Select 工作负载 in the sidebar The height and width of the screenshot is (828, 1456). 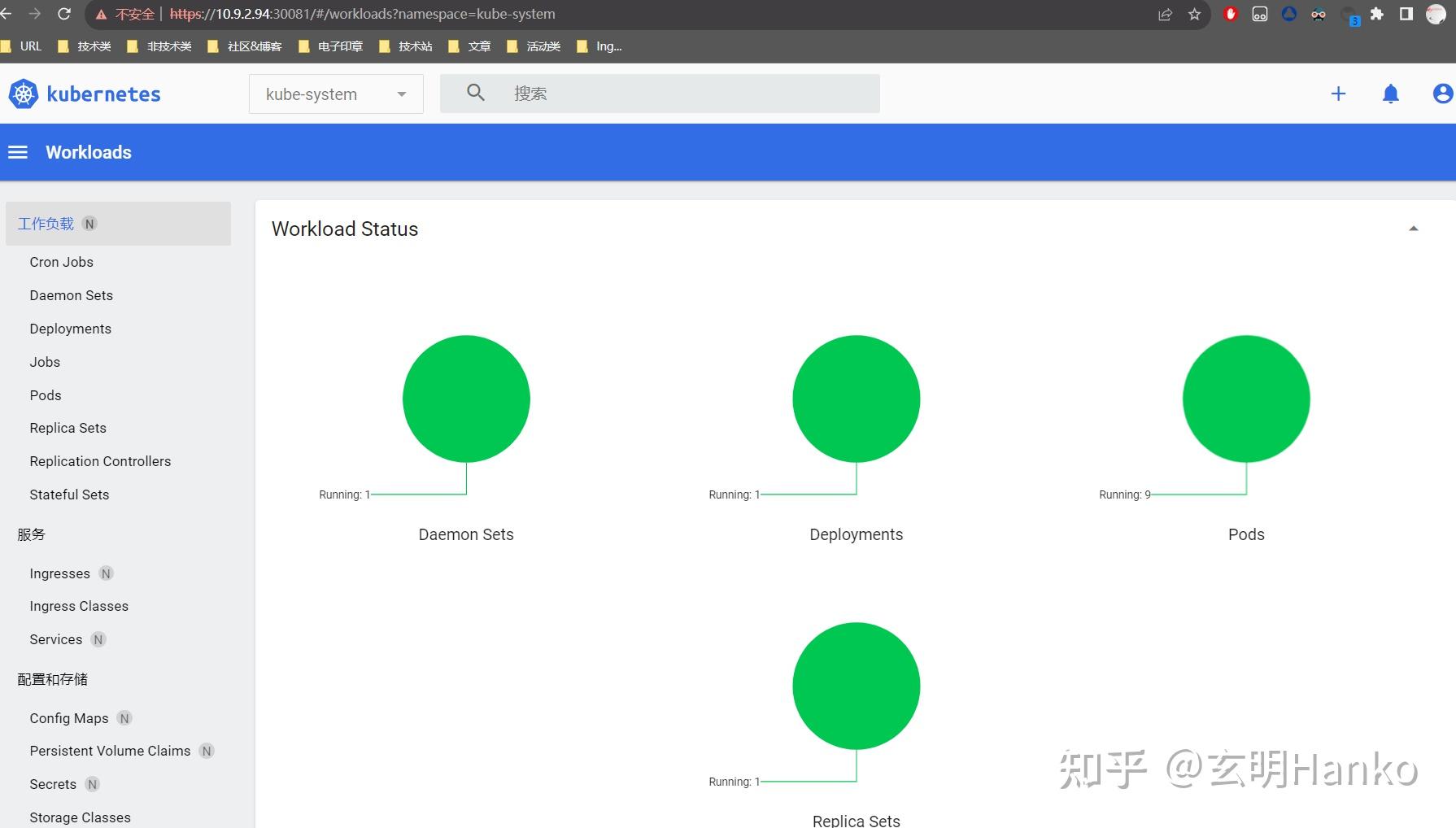coord(46,223)
